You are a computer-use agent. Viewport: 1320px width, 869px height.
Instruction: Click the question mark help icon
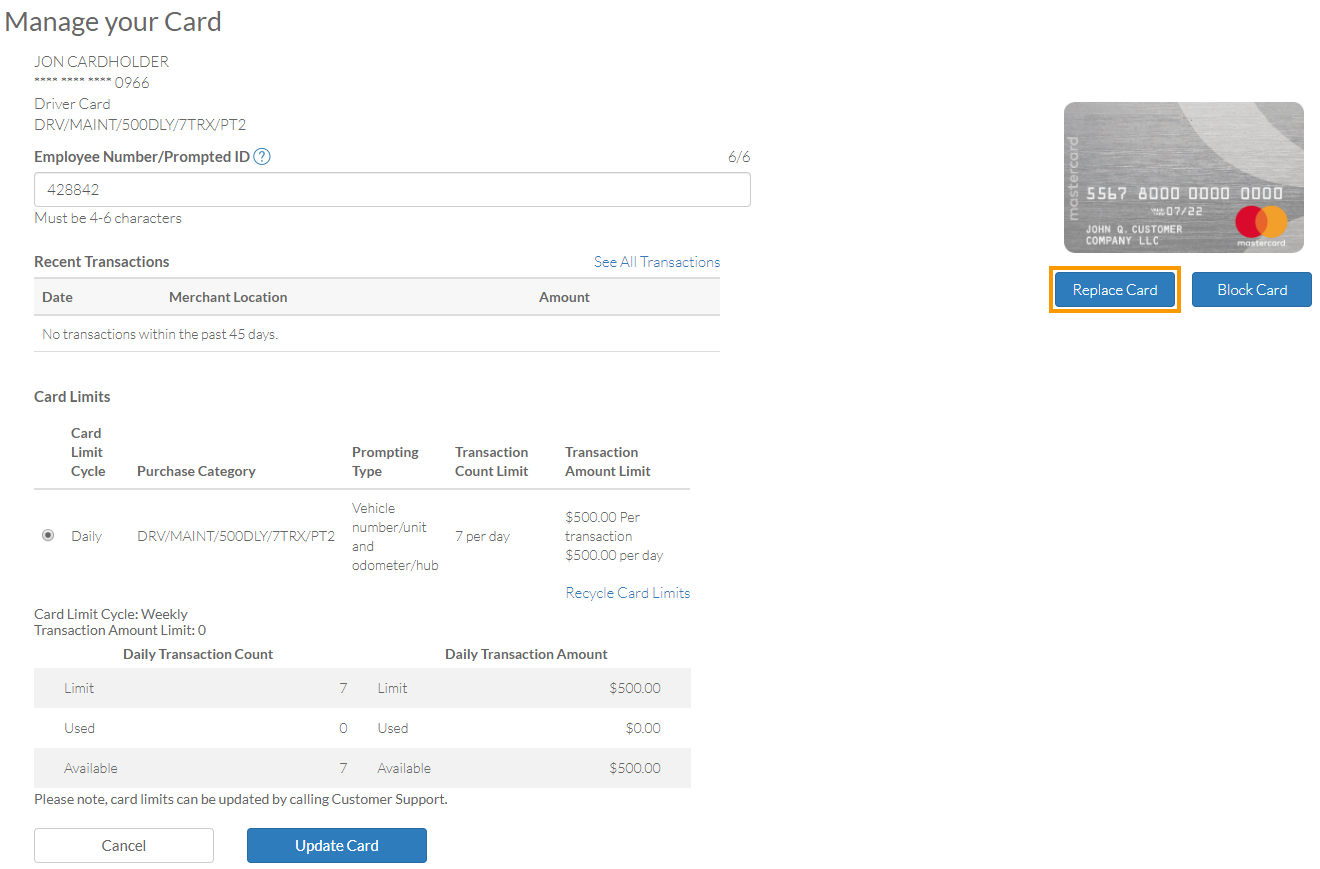click(261, 156)
